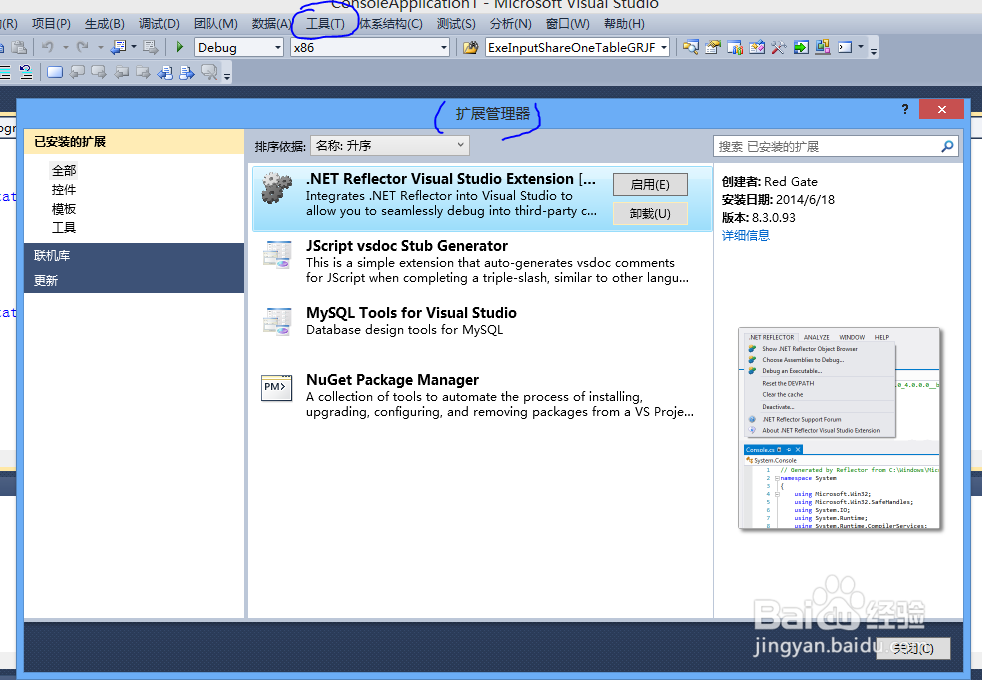Expand the Navigate Backward dropdown arrow
982x680 pixels.
coord(133,47)
